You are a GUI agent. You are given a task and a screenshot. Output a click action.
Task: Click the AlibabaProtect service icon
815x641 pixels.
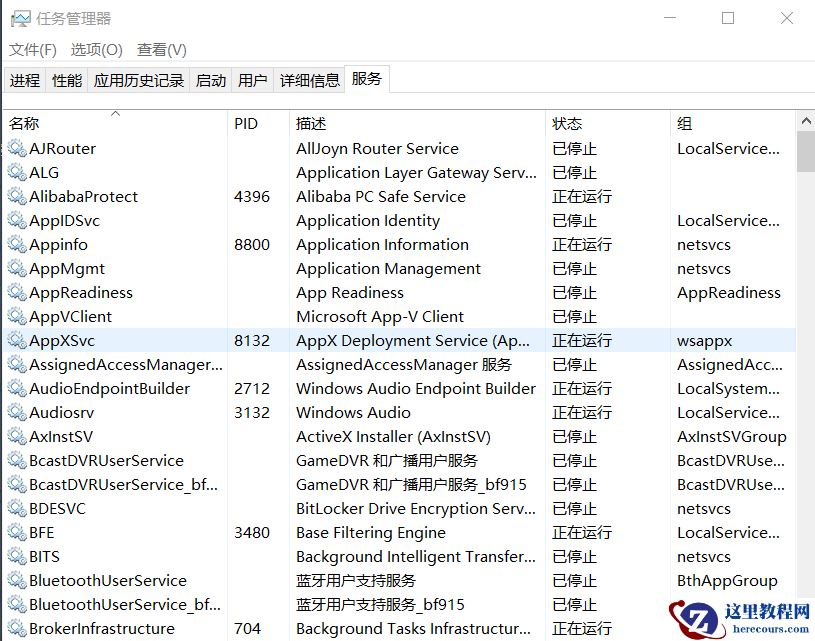pos(17,196)
